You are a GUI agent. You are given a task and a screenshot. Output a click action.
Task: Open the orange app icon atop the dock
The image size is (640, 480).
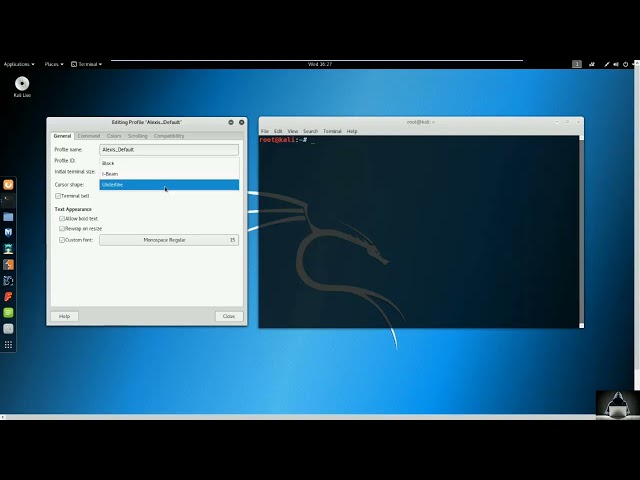(8, 185)
